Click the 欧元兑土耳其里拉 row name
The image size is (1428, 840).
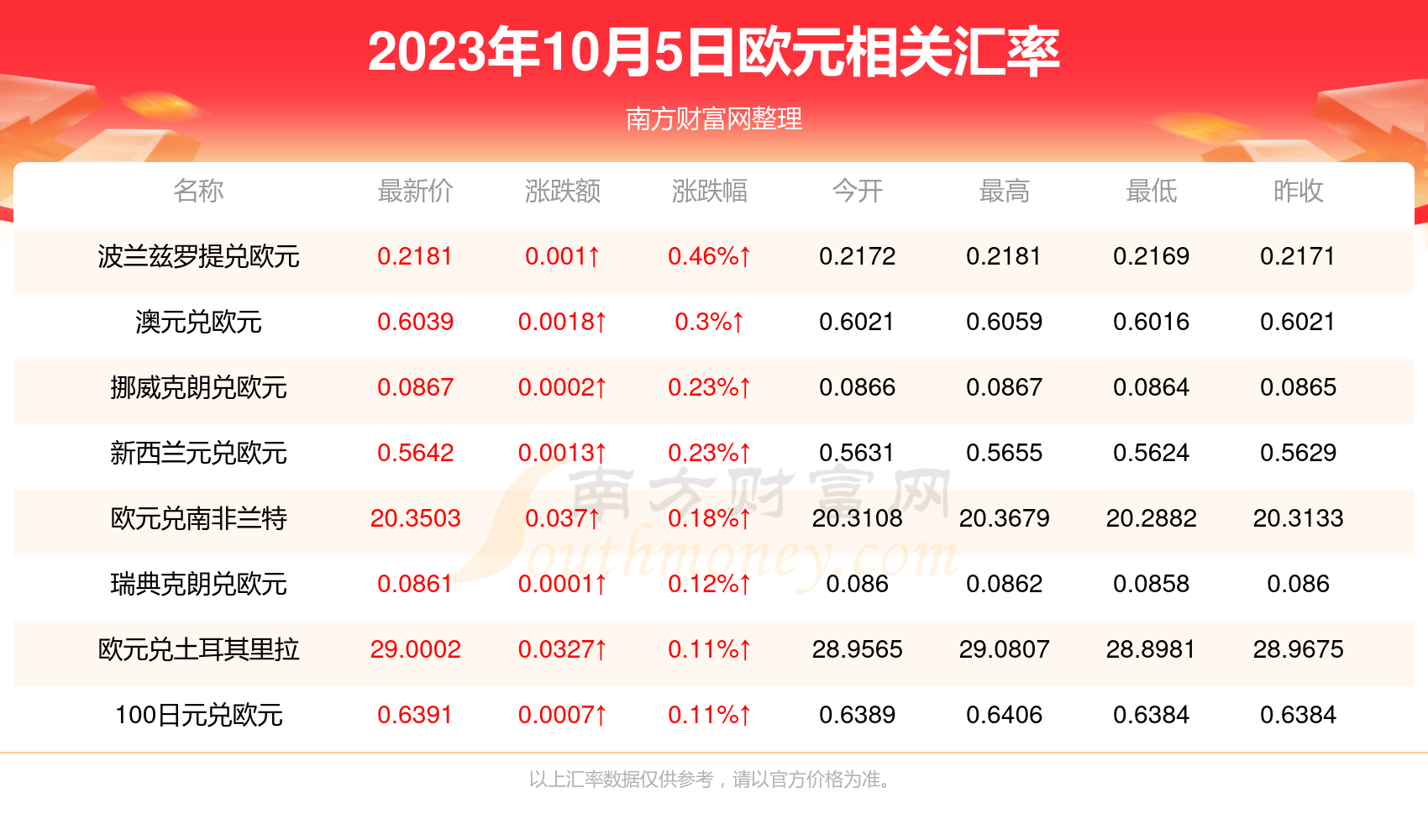(x=198, y=649)
